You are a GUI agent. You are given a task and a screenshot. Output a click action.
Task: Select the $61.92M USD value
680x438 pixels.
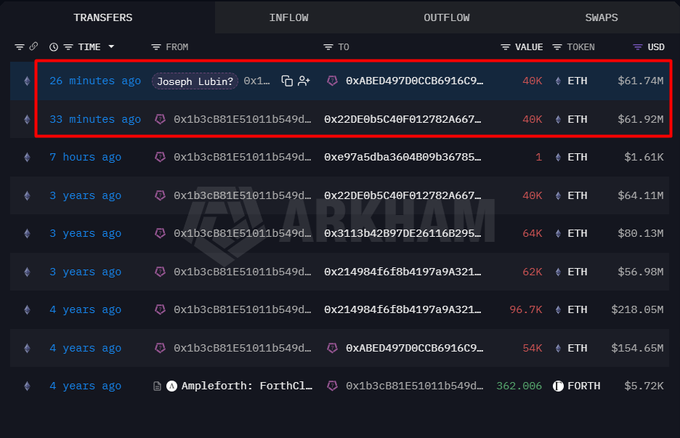pyautogui.click(x=641, y=119)
